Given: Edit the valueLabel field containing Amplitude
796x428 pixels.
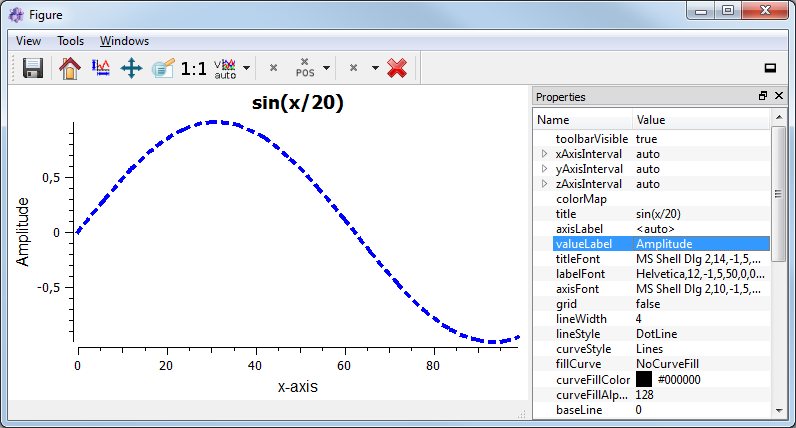Looking at the screenshot, I should [x=700, y=243].
